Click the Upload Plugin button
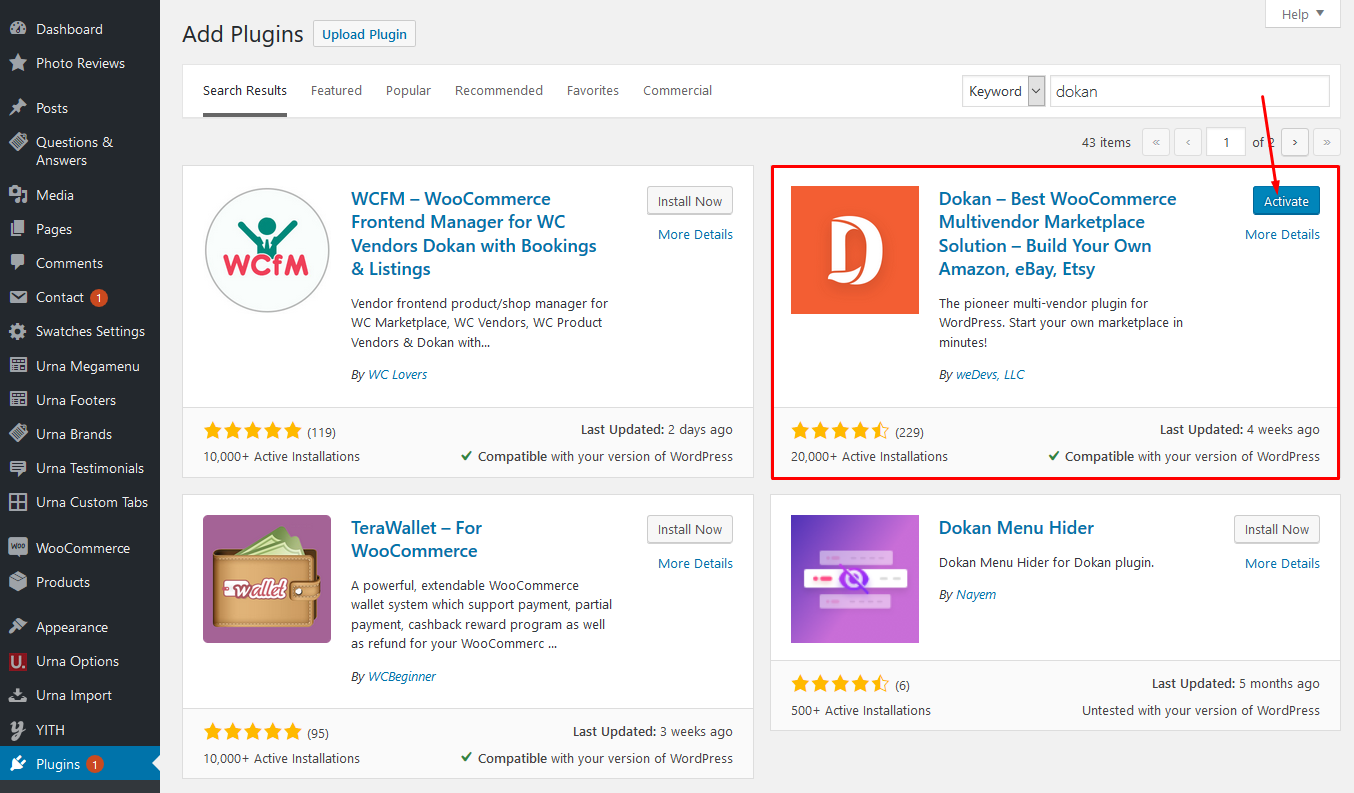Screen dimensions: 1354x793 point(364,34)
